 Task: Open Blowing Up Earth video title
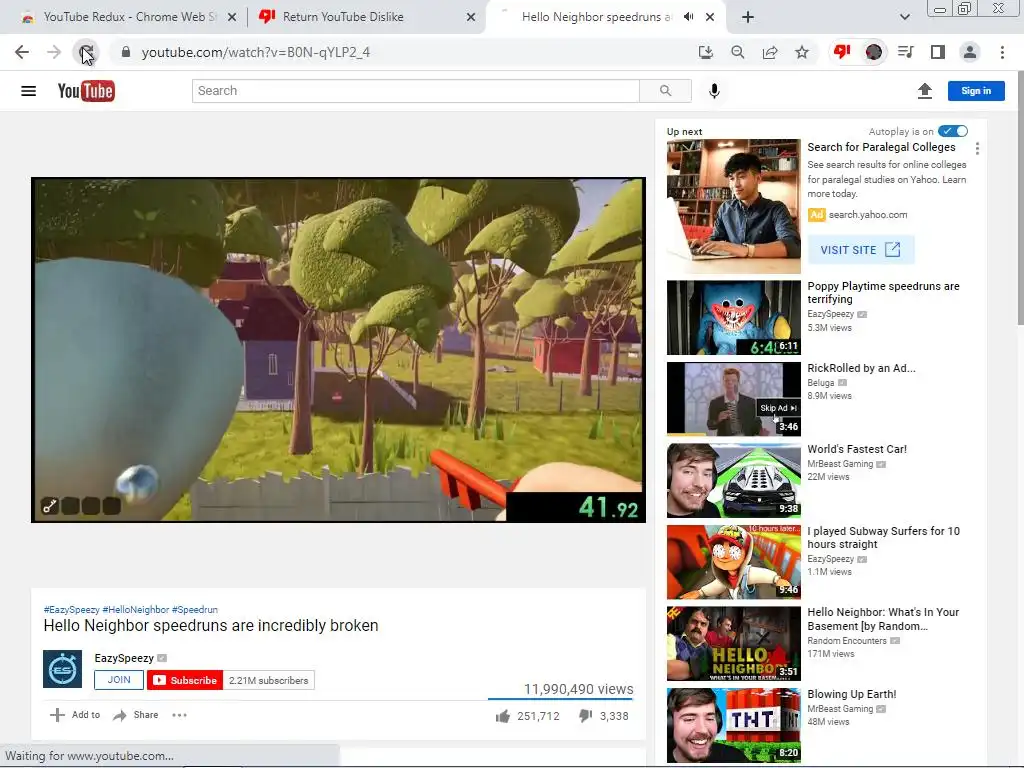(x=852, y=694)
